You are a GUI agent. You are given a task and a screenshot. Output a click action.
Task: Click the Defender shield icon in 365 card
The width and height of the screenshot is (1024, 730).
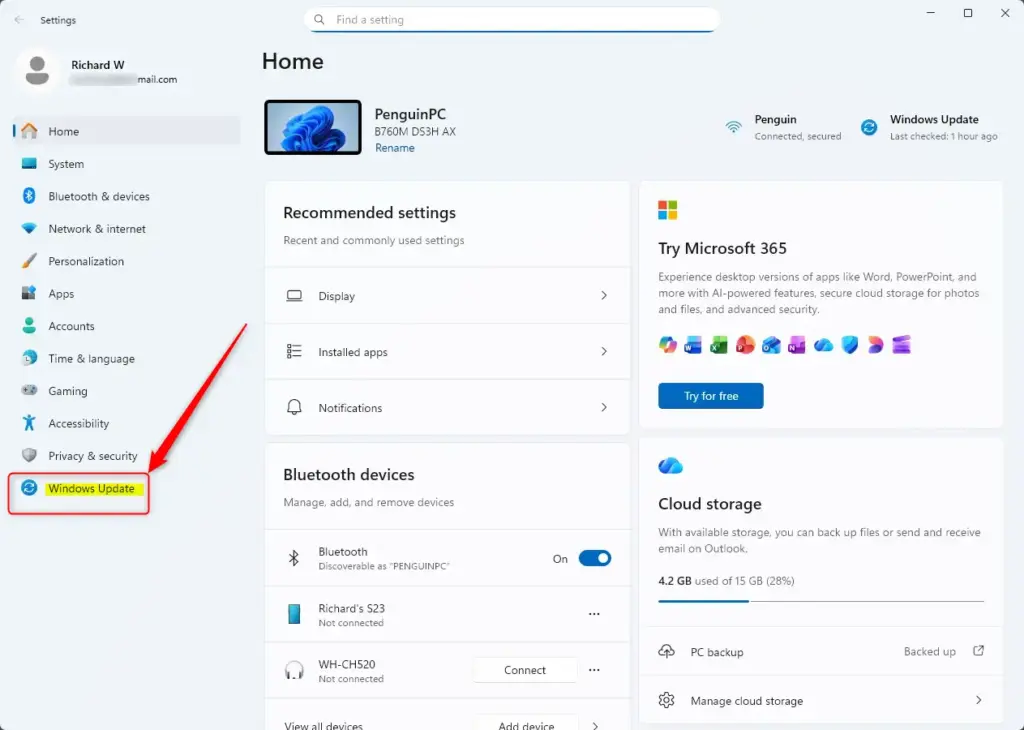click(850, 345)
